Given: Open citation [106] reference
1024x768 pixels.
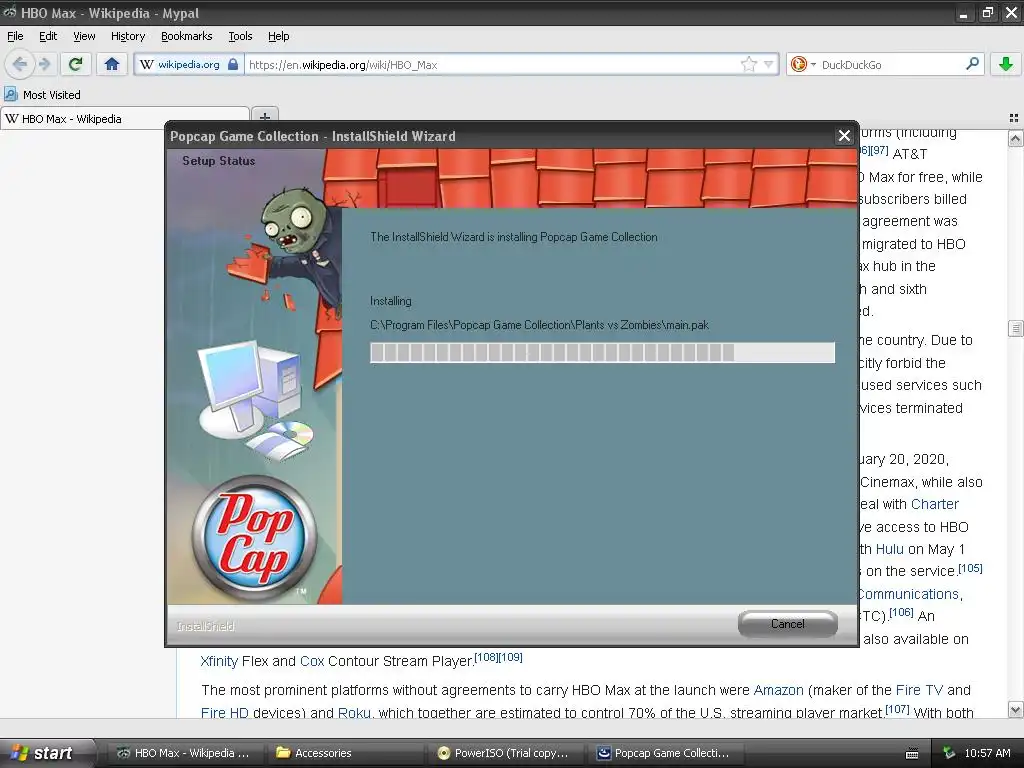Looking at the screenshot, I should click(901, 613).
